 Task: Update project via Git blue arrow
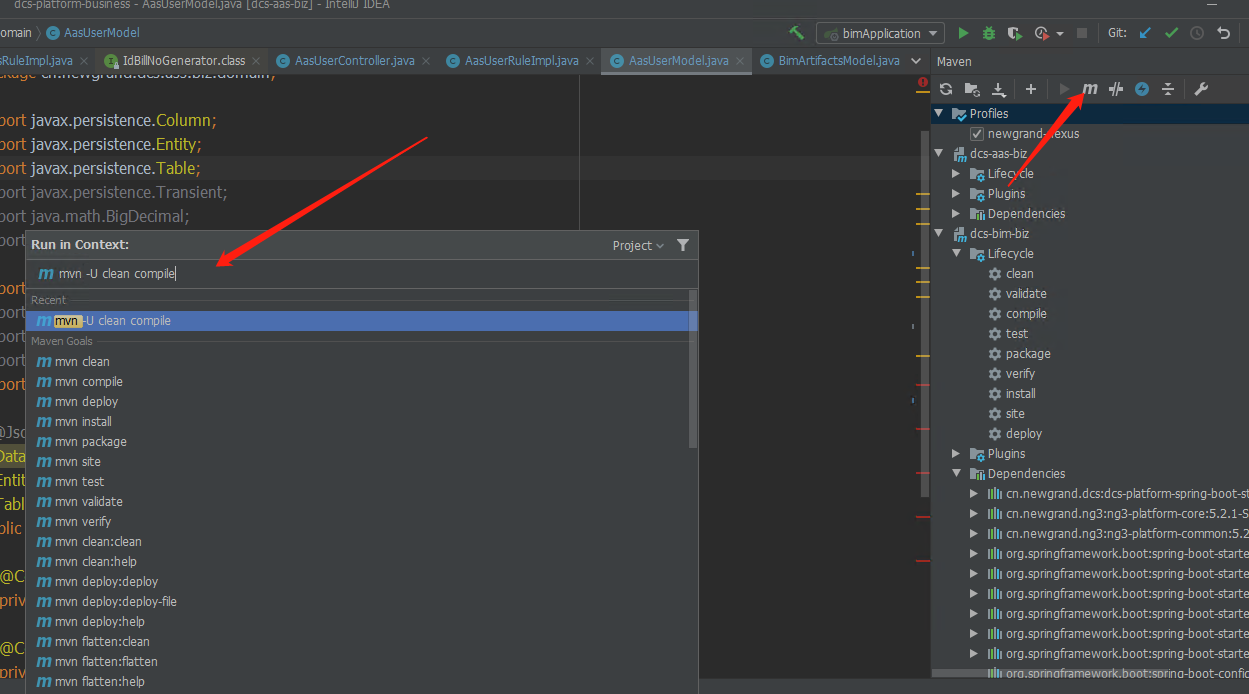pos(1146,33)
